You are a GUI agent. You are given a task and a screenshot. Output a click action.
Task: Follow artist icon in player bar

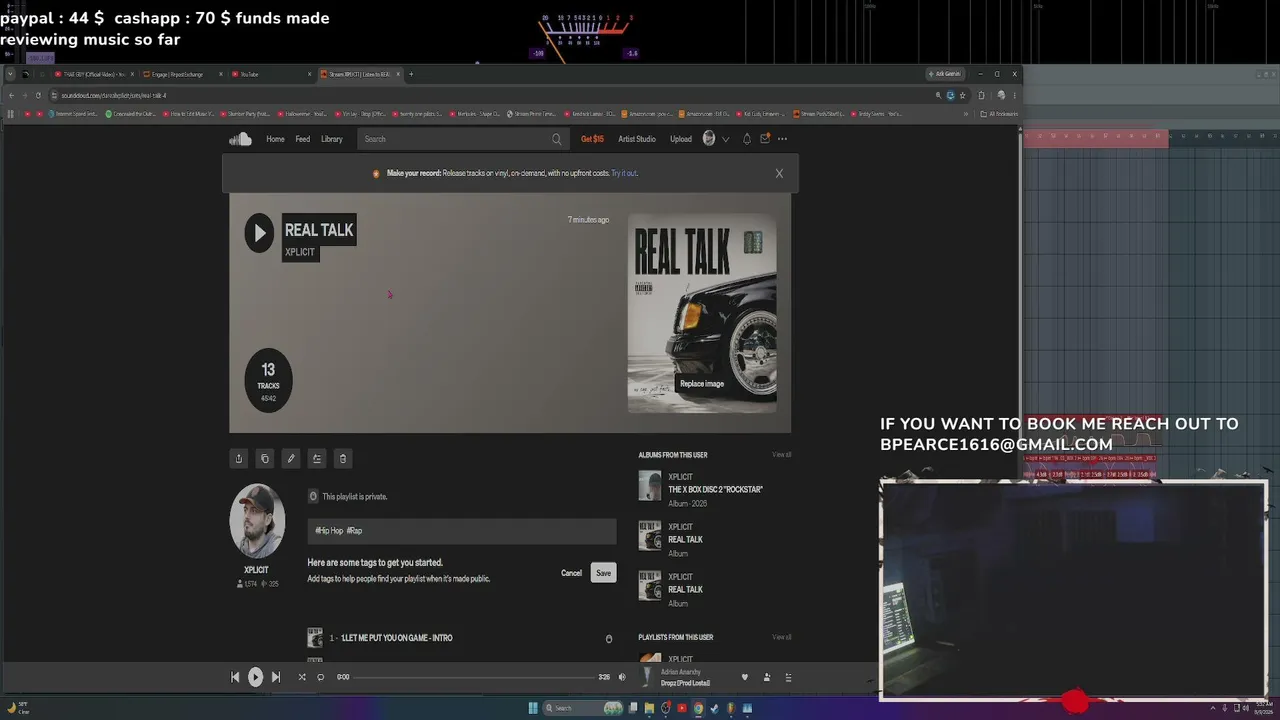[x=767, y=677]
